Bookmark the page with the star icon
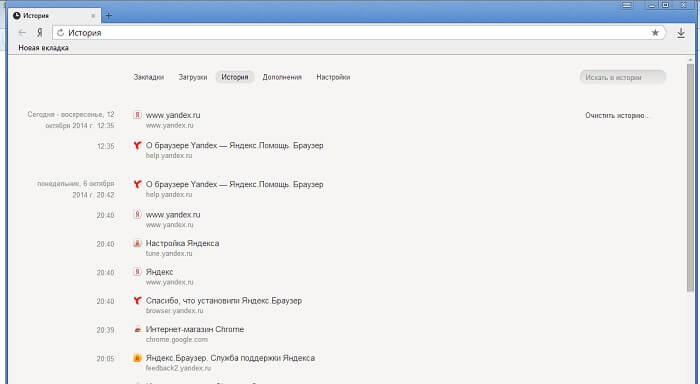 pos(655,33)
